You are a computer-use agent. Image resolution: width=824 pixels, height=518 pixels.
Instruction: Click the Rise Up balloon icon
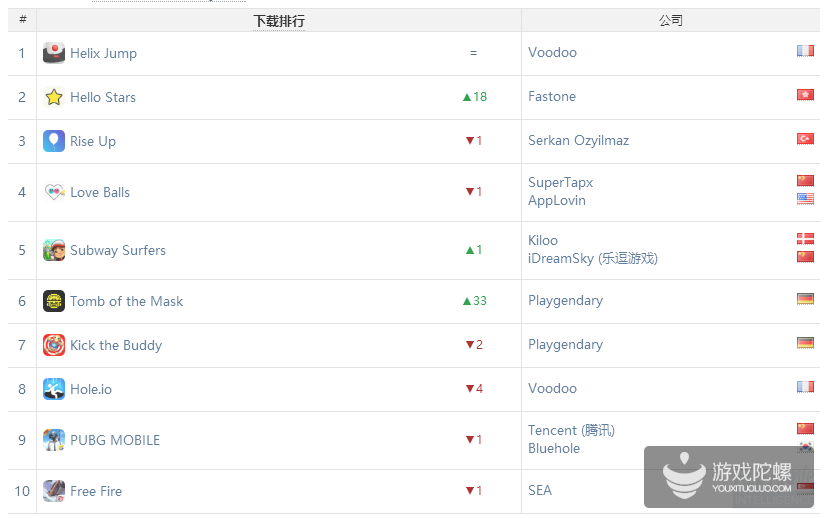coord(54,141)
